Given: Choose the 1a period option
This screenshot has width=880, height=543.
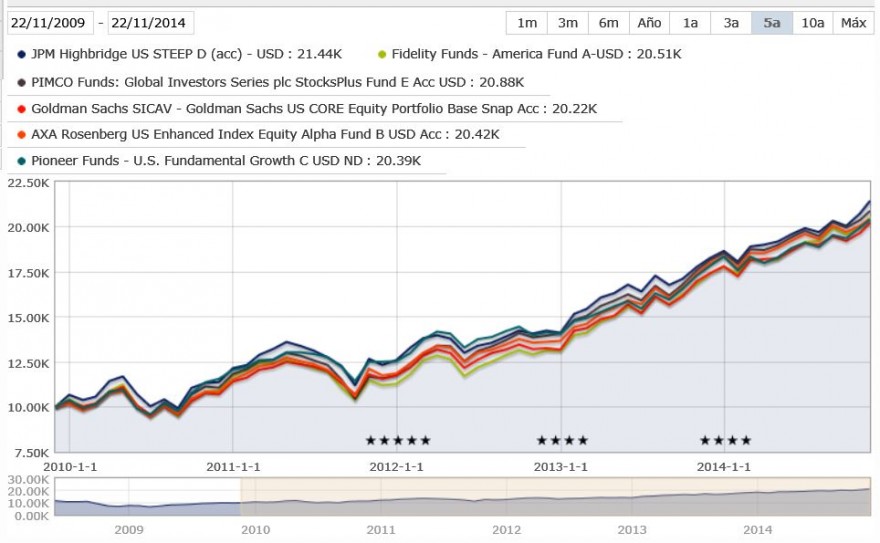Looking at the screenshot, I should tap(690, 23).
